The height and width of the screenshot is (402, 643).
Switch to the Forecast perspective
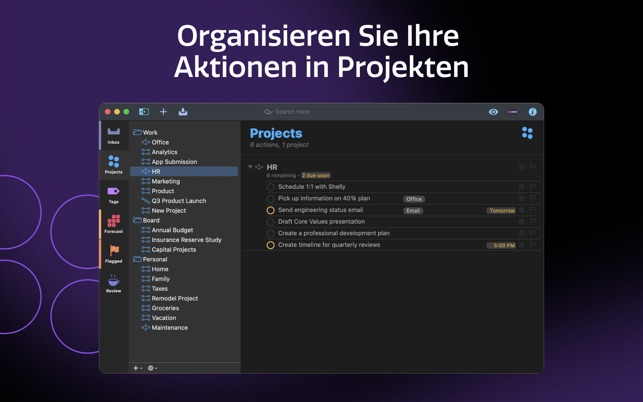click(114, 224)
